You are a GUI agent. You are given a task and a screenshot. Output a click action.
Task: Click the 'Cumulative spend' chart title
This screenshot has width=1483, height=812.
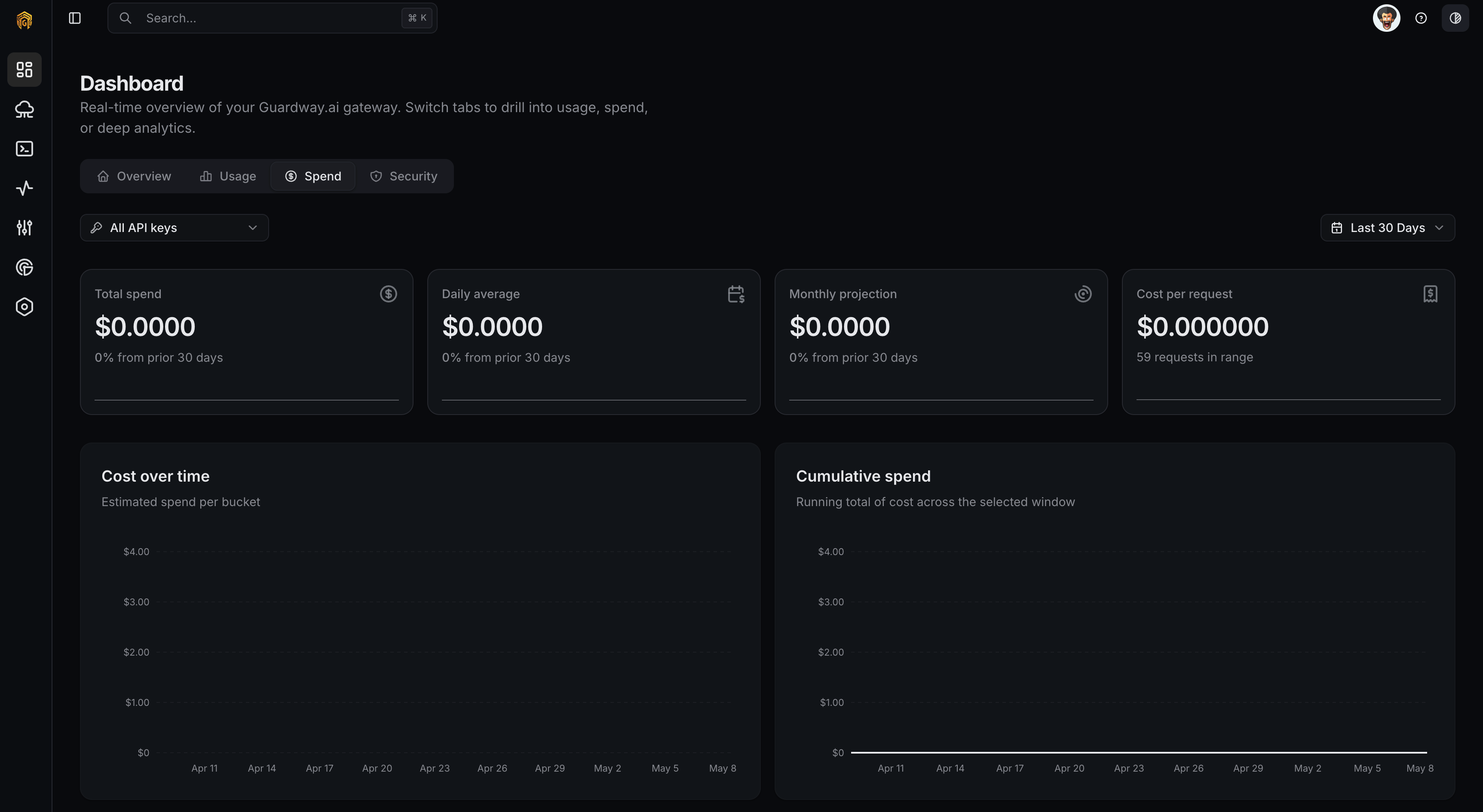[x=863, y=476]
